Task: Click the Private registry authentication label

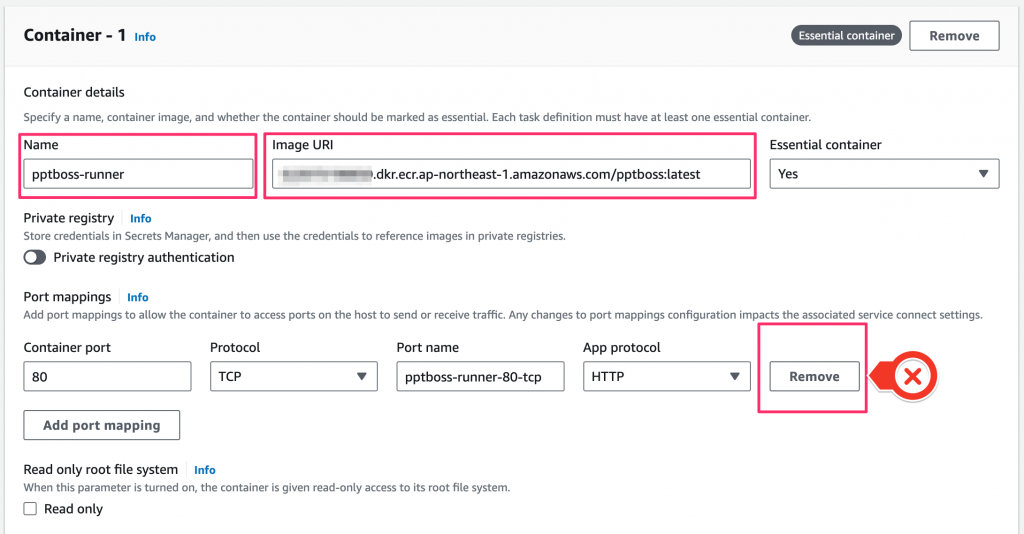Action: (x=144, y=257)
